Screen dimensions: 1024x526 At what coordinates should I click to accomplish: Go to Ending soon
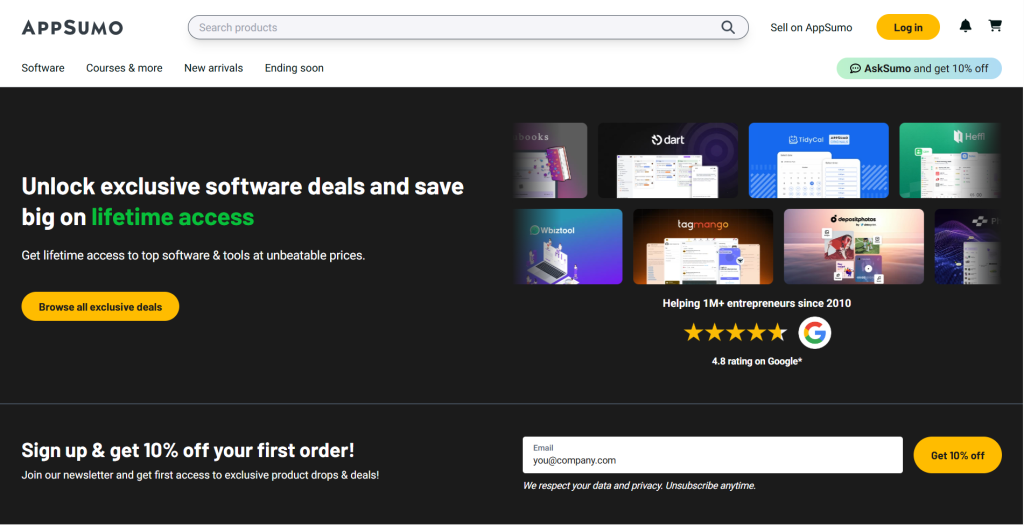coord(294,68)
